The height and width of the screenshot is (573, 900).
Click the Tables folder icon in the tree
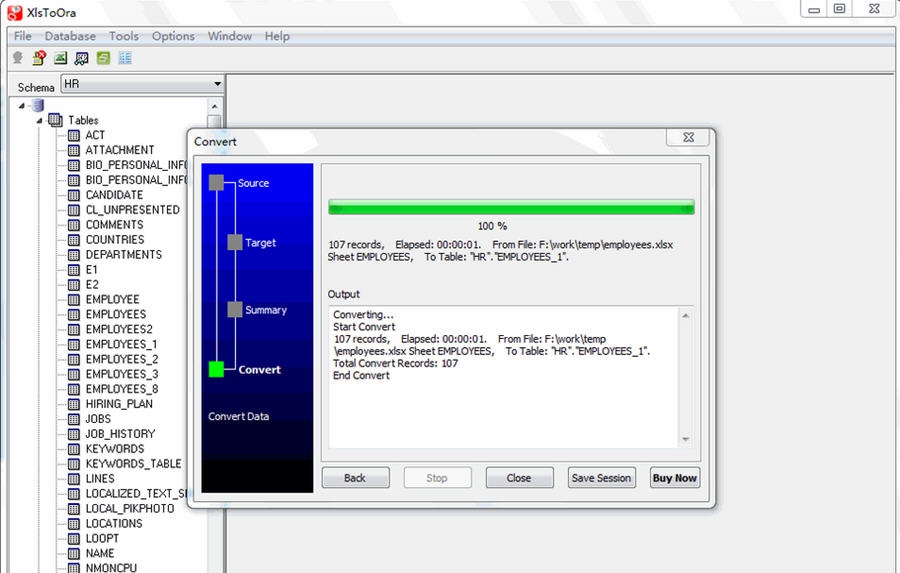point(55,120)
